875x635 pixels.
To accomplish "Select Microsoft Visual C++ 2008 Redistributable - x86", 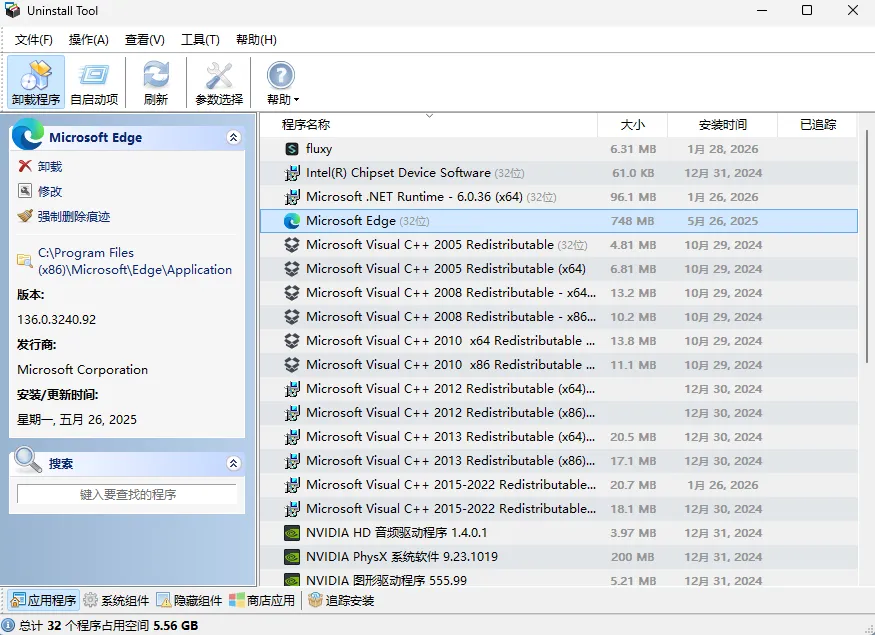I will [x=559, y=317].
